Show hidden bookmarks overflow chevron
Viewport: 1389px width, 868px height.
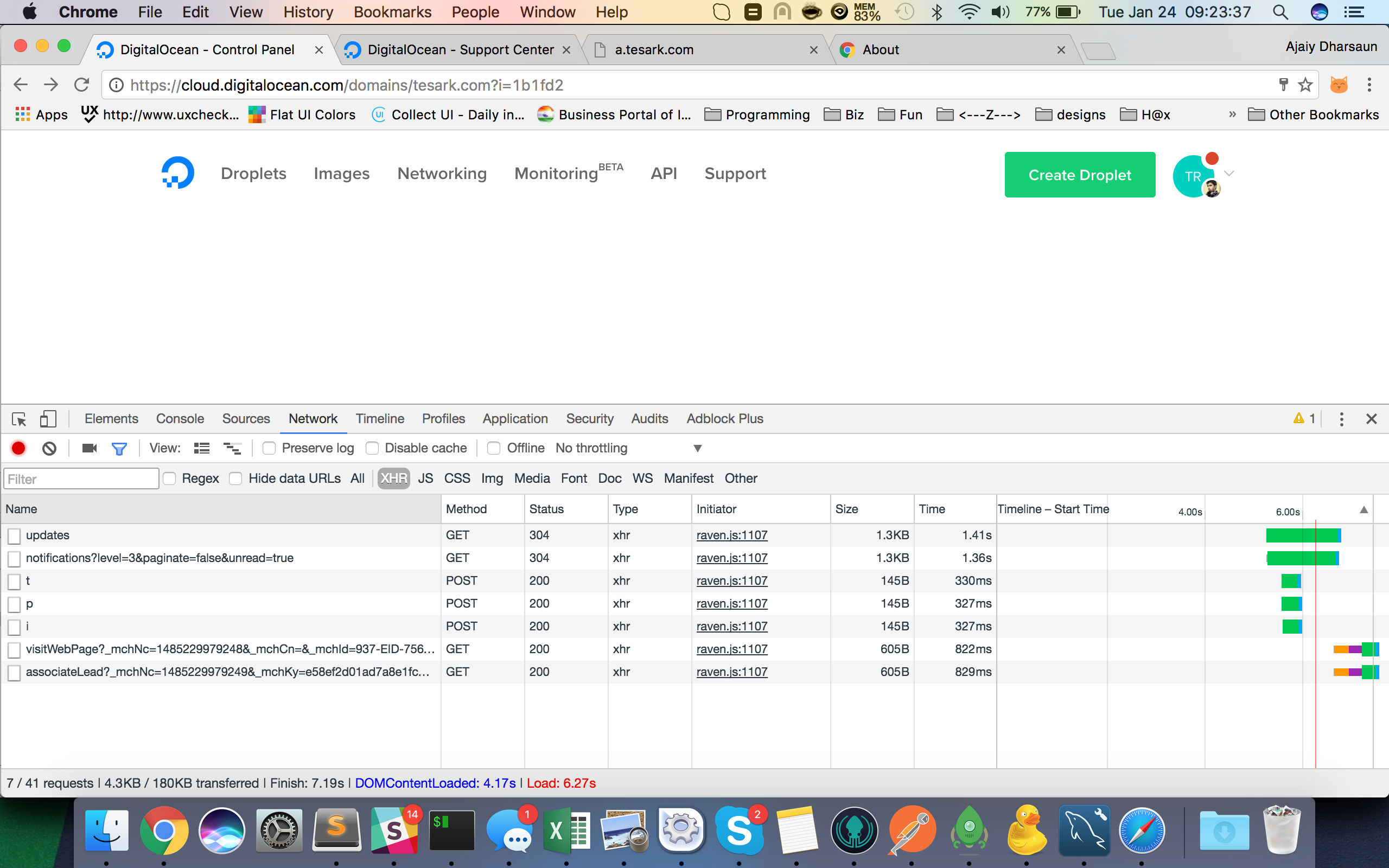[1232, 115]
